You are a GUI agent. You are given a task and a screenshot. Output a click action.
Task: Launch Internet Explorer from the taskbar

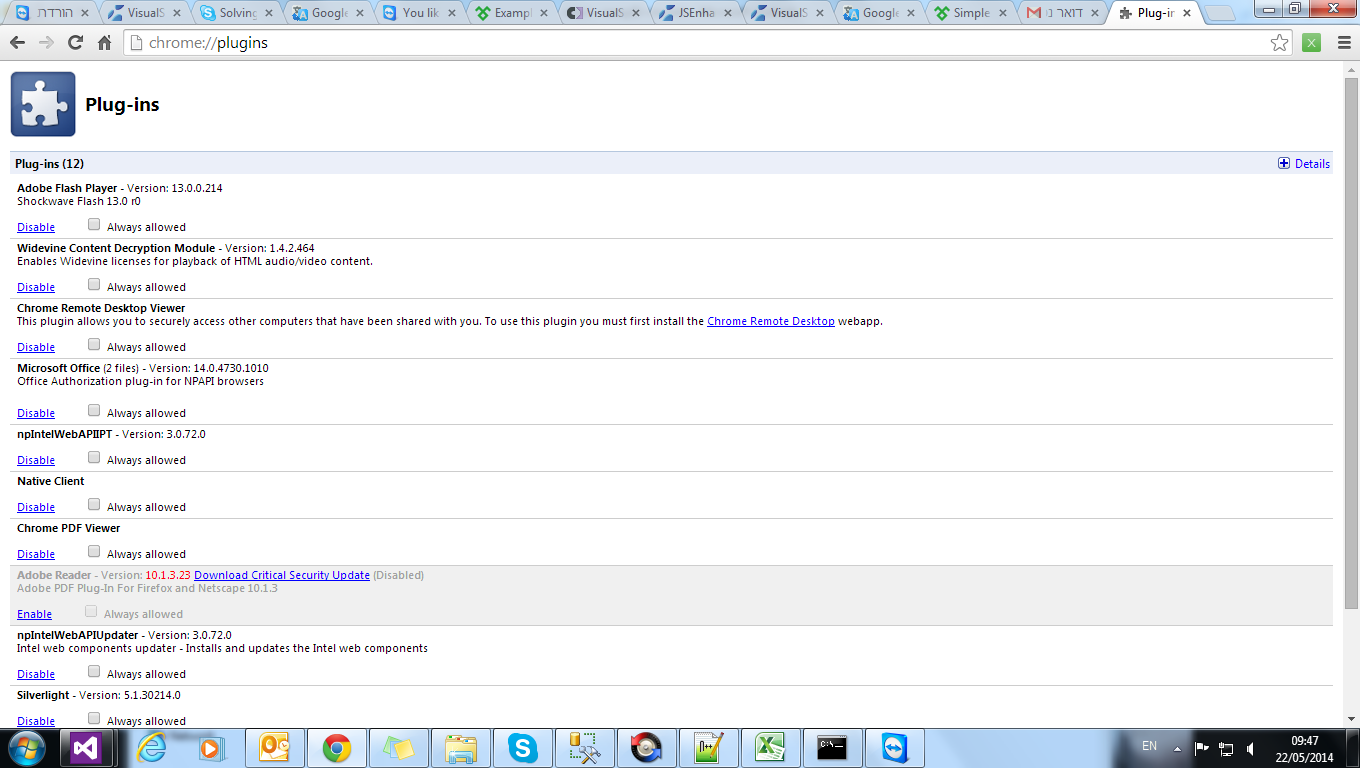(x=150, y=748)
